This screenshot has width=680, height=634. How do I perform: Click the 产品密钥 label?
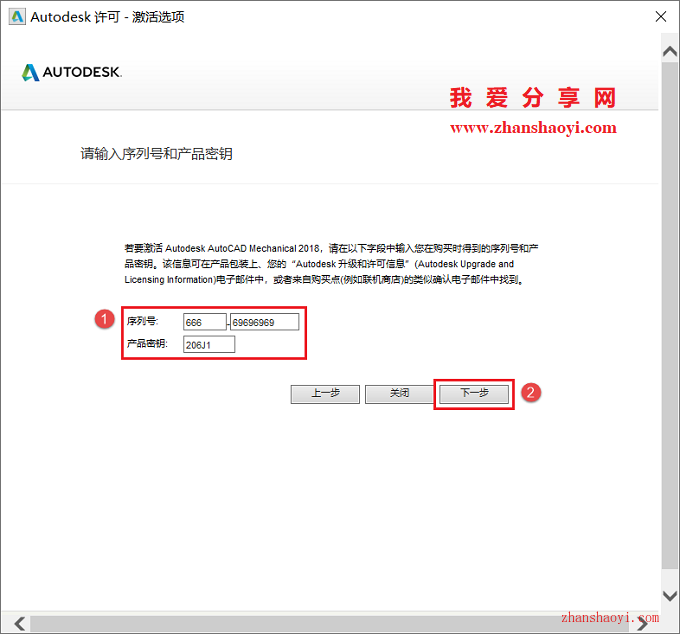click(147, 344)
